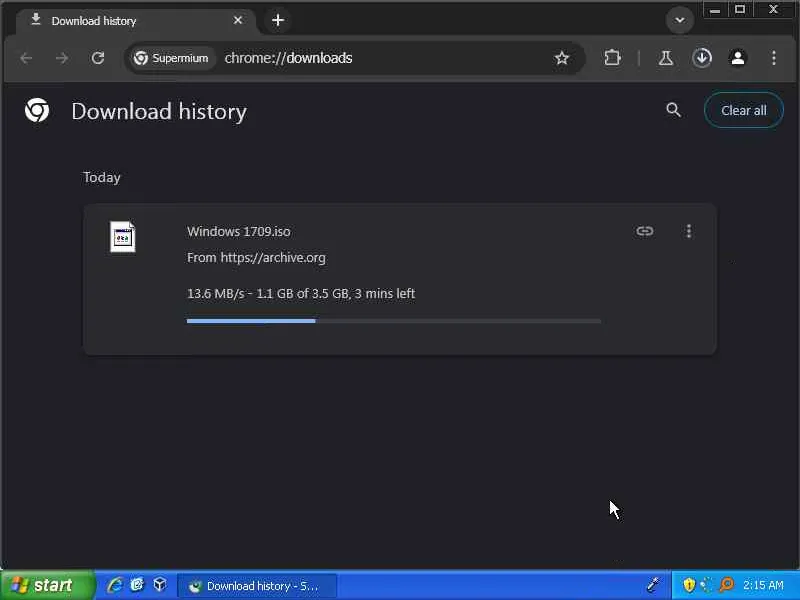Open the Windows start menu

coord(47,585)
